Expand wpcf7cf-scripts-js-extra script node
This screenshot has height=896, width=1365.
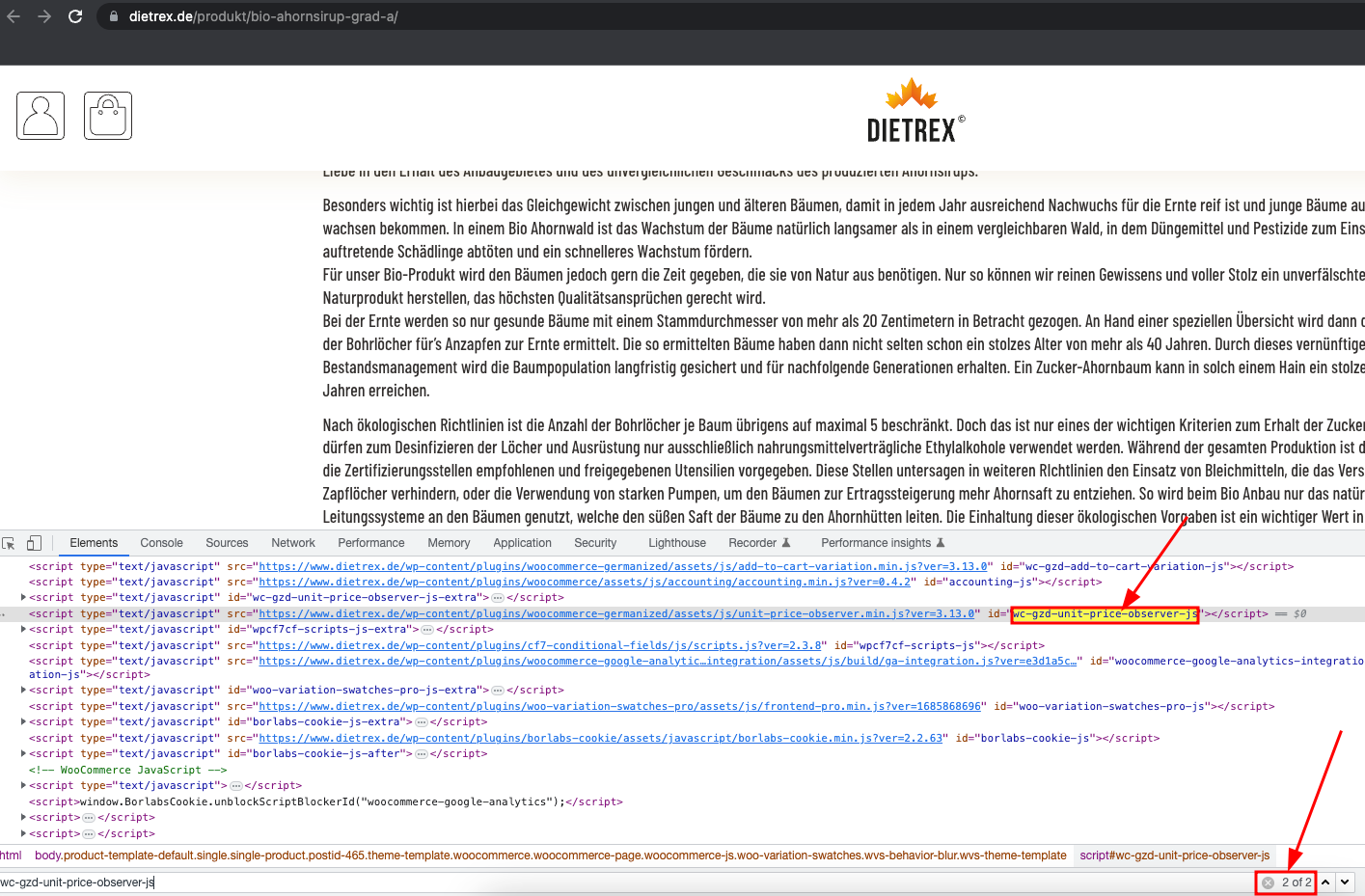24,630
